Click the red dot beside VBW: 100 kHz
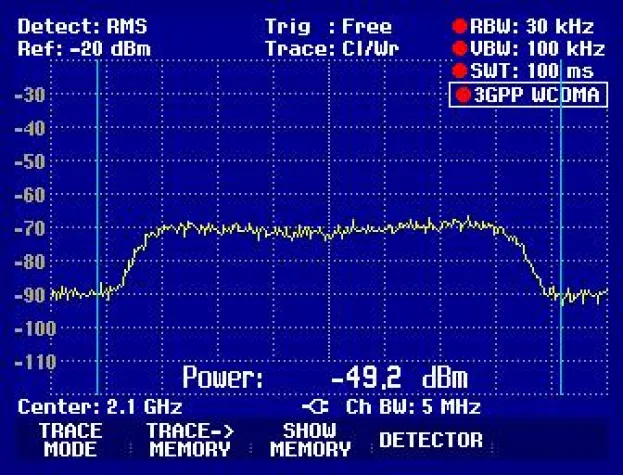Image resolution: width=623 pixels, height=475 pixels. [x=460, y=49]
